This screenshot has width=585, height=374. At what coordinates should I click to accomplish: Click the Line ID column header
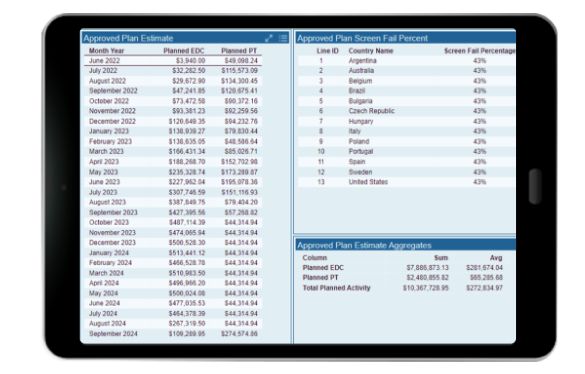point(327,51)
